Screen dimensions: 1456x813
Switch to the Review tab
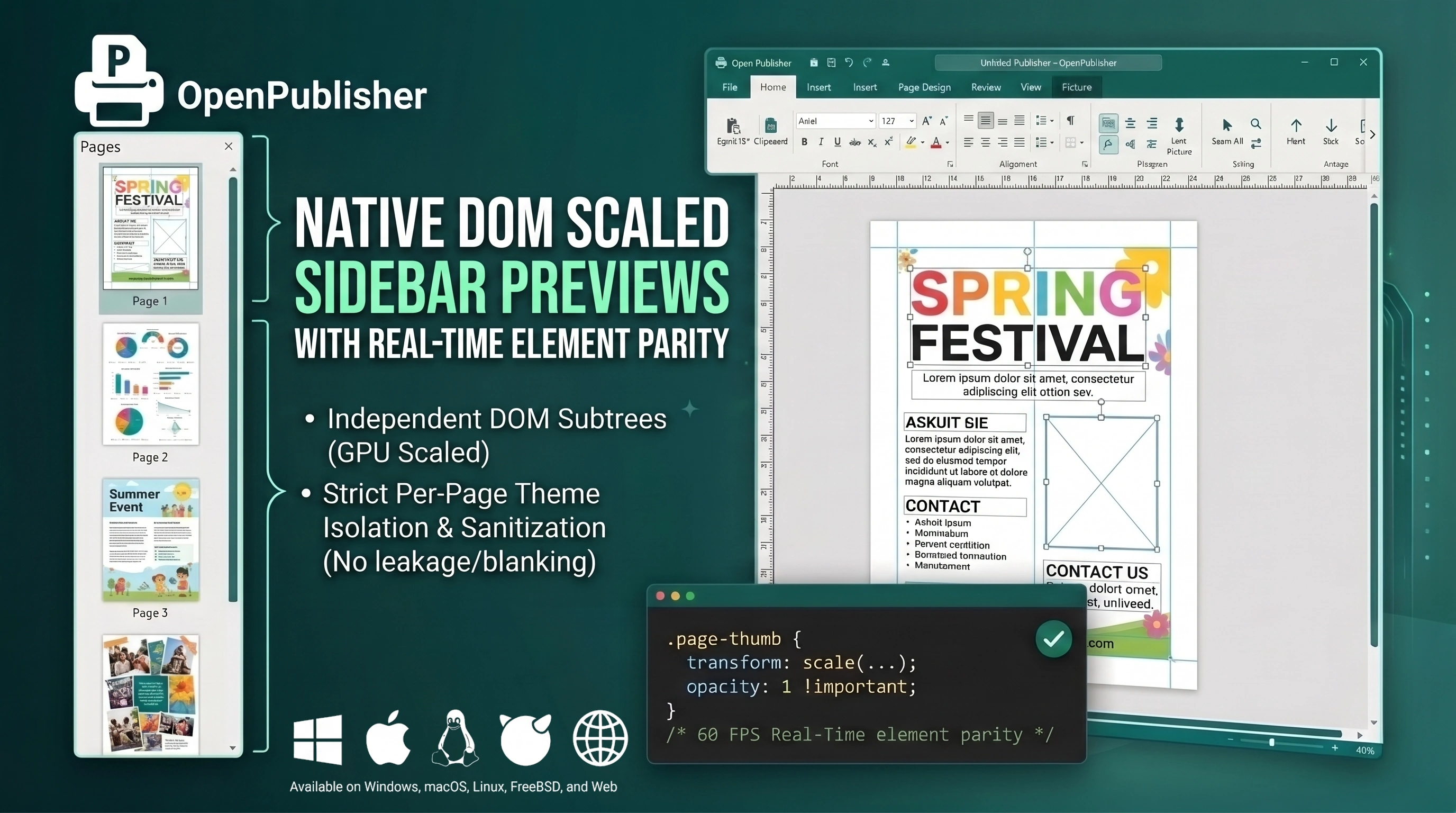point(986,87)
